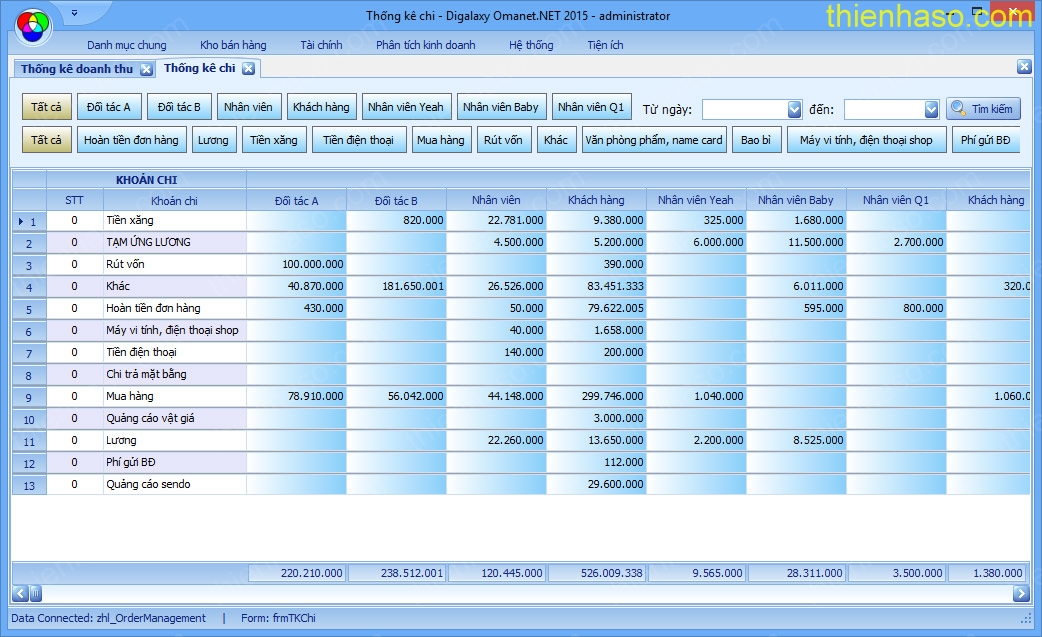Toggle the Đối tác A filter
Viewport: 1042px width, 637px height.
[x=109, y=107]
